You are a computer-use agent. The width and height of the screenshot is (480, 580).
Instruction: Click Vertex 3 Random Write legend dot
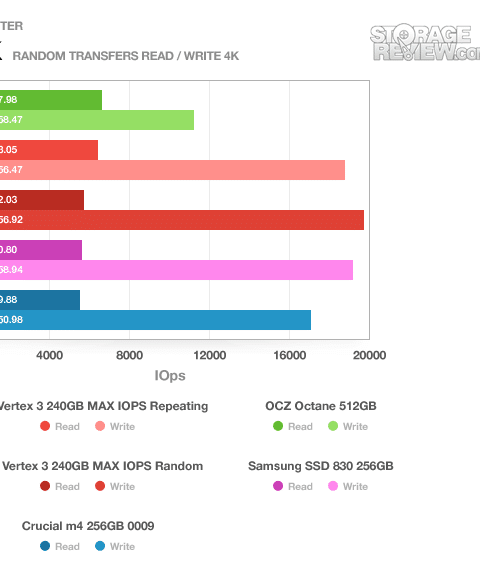point(100,486)
